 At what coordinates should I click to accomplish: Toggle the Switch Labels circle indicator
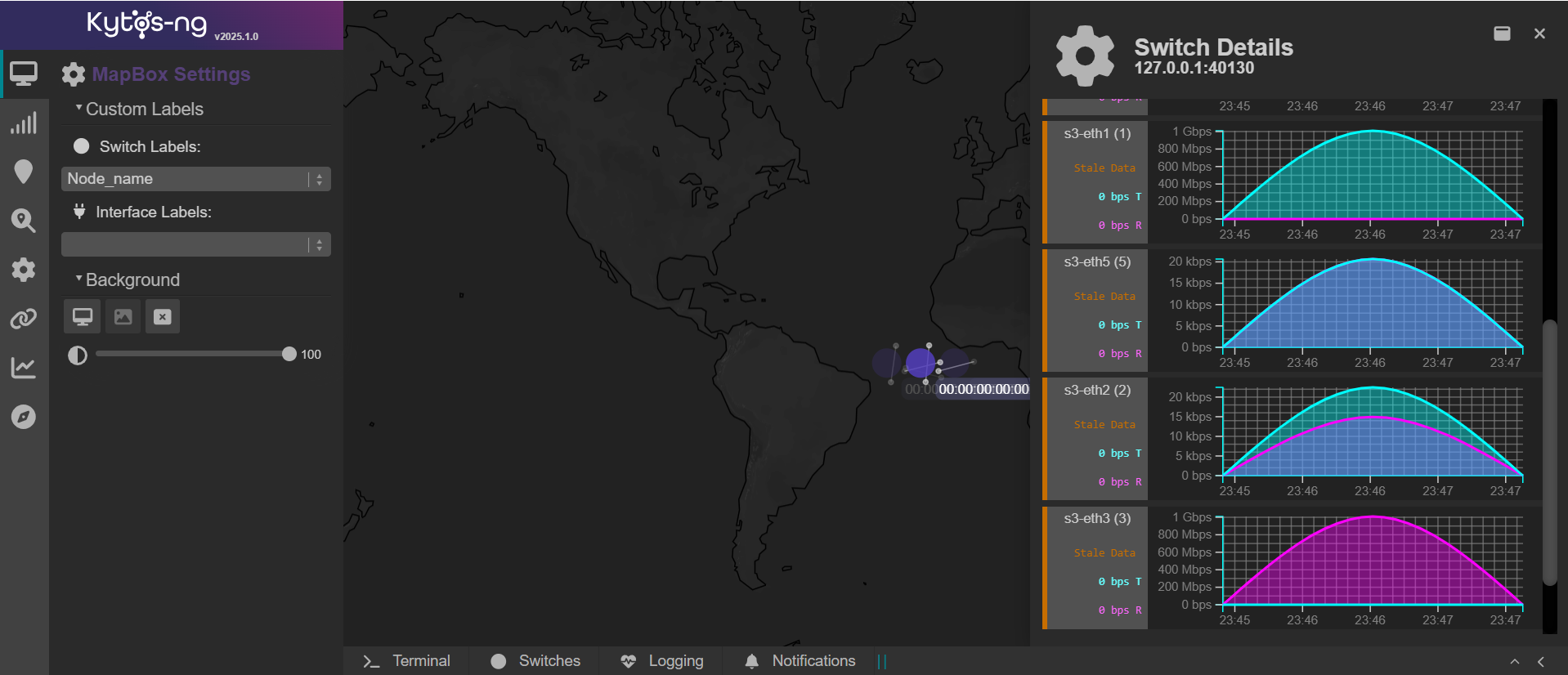(81, 146)
